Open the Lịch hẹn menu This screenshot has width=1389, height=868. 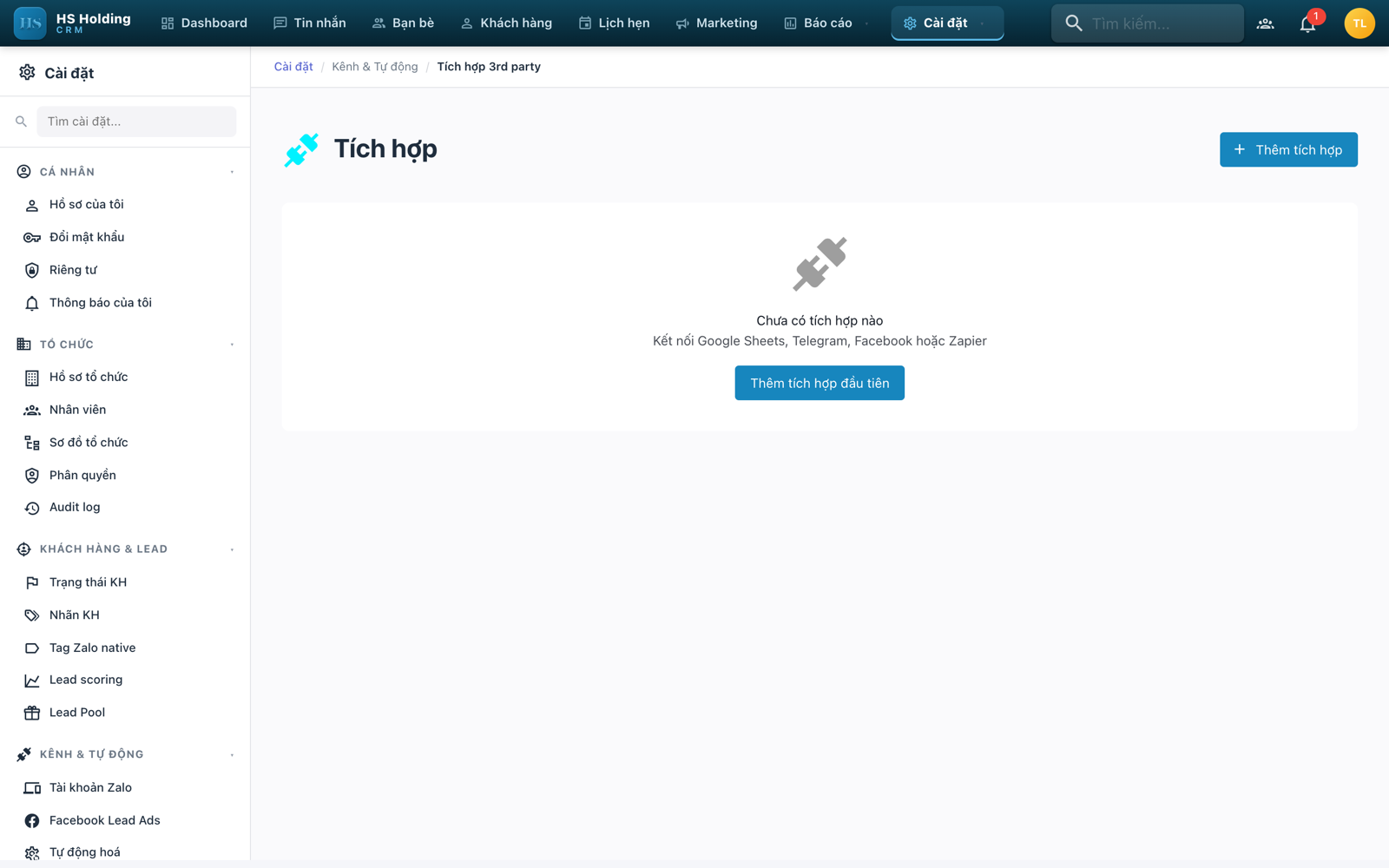coord(614,23)
